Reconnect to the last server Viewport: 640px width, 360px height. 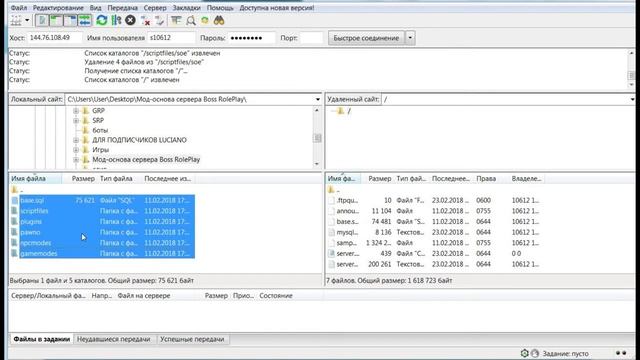[160, 20]
